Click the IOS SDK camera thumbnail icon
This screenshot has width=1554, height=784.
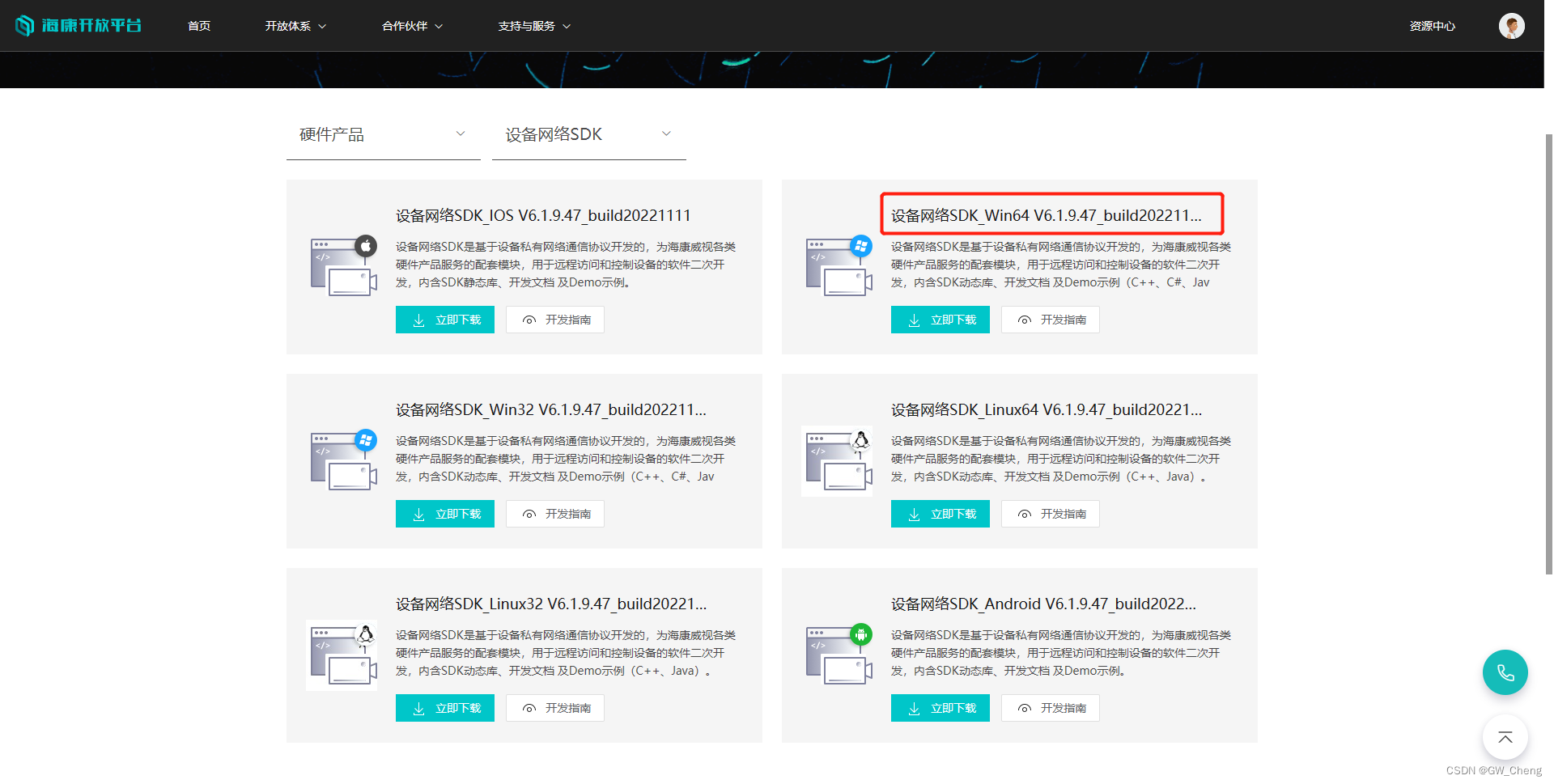click(x=344, y=266)
